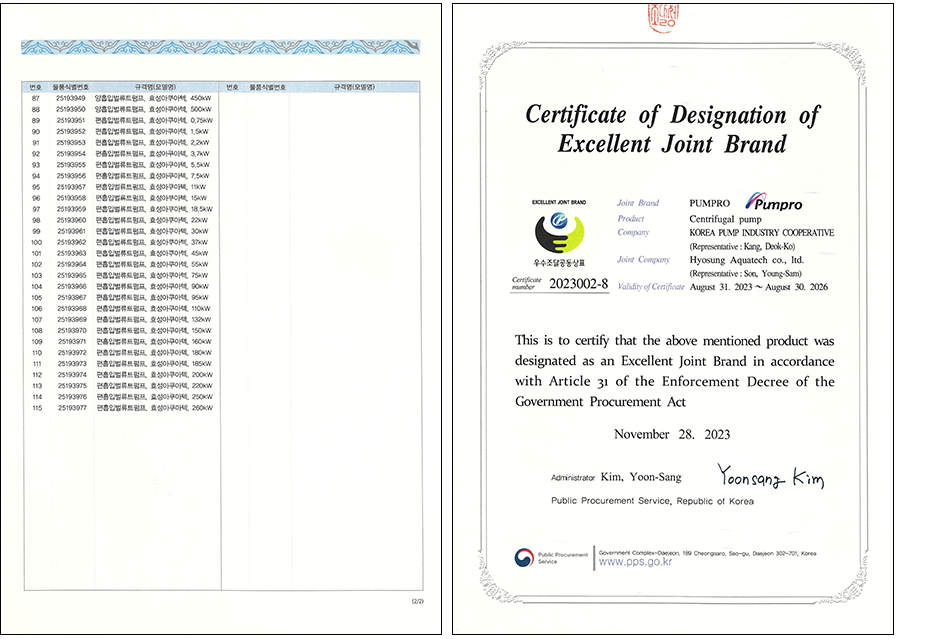Click the '번호' header of left column
The width and height of the screenshot is (936, 639).
[x=36, y=87]
